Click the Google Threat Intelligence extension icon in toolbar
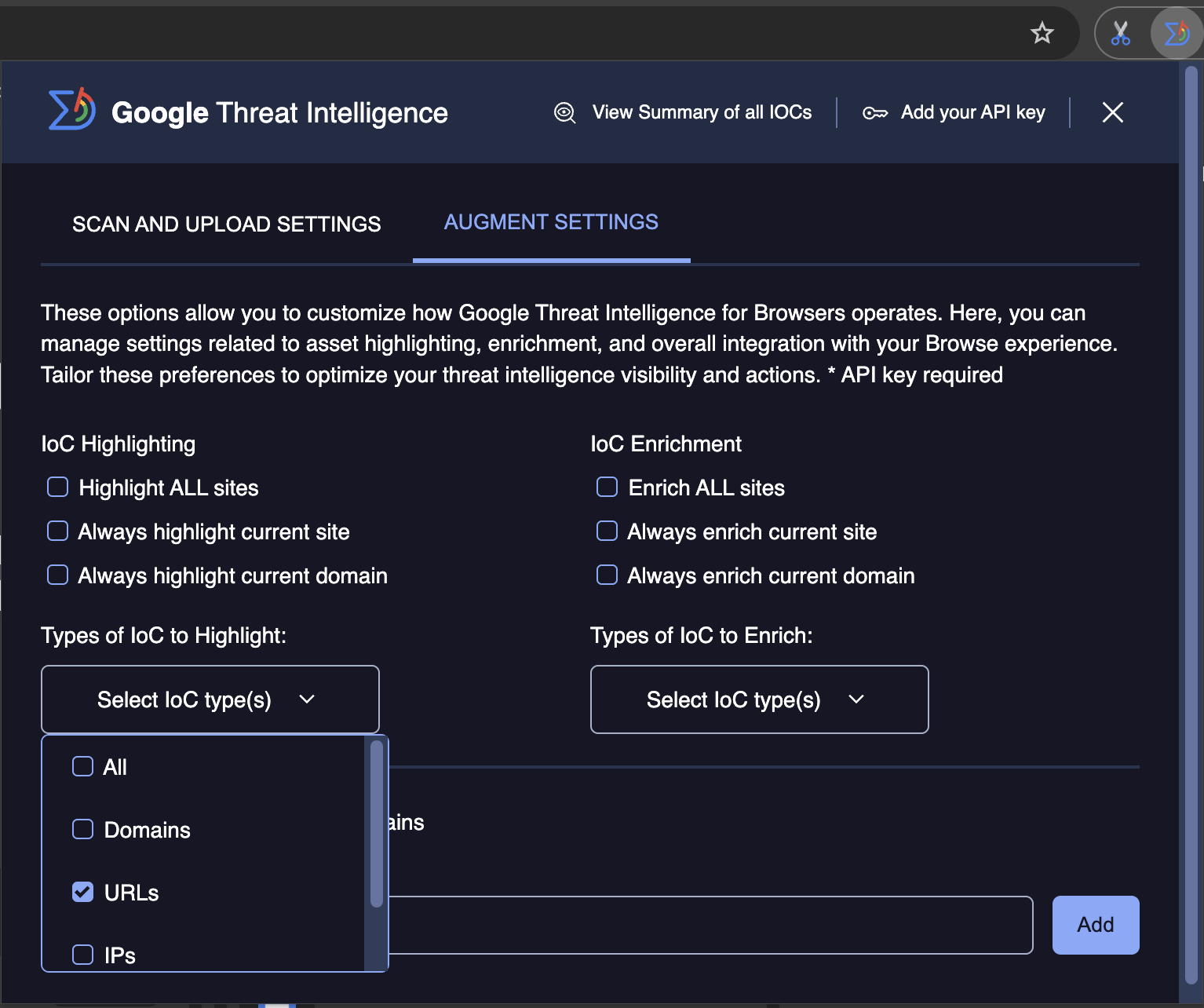The height and width of the screenshot is (1008, 1204). coord(1177,33)
